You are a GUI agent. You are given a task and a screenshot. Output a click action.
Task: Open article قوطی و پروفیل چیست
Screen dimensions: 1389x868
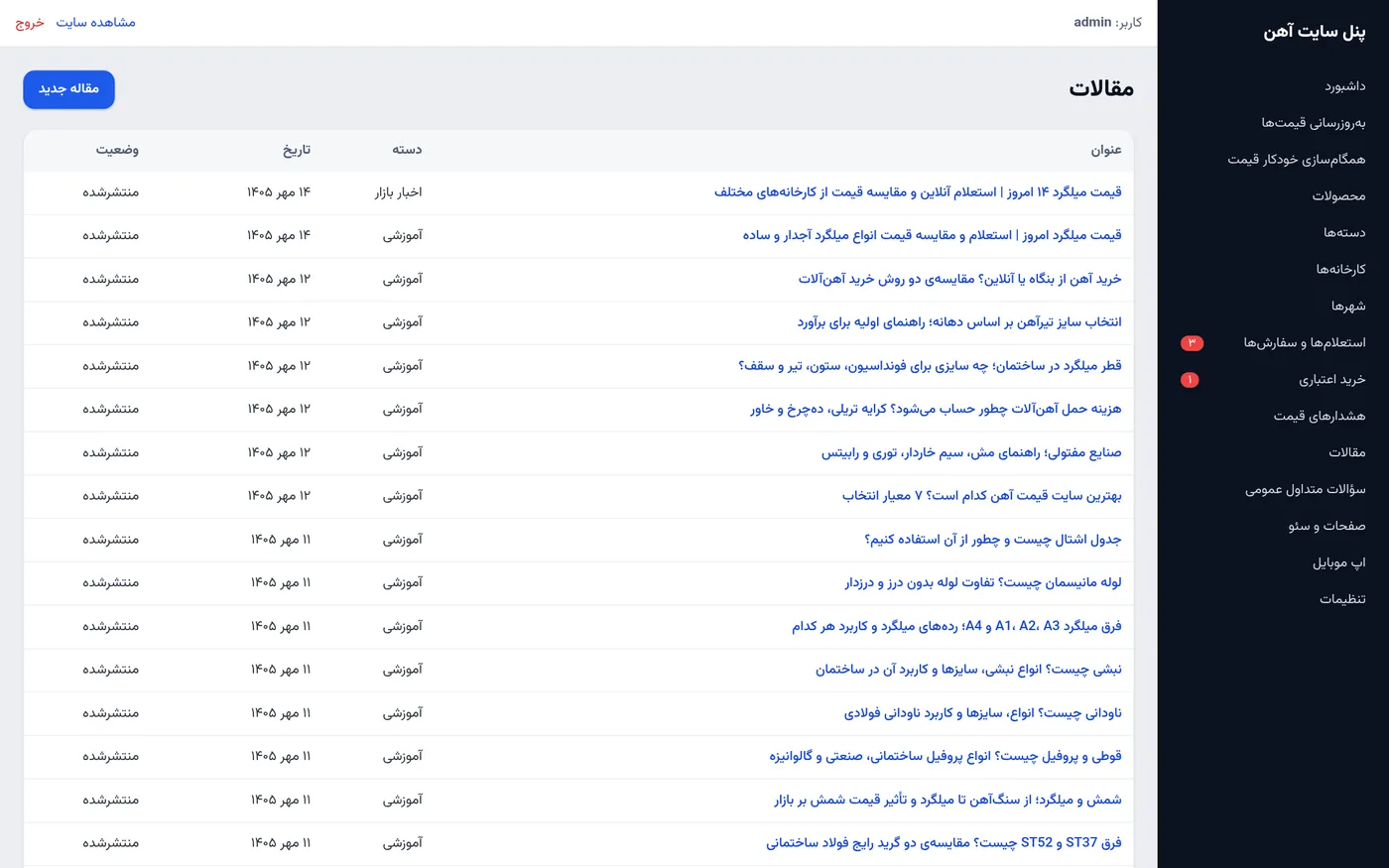[946, 757]
